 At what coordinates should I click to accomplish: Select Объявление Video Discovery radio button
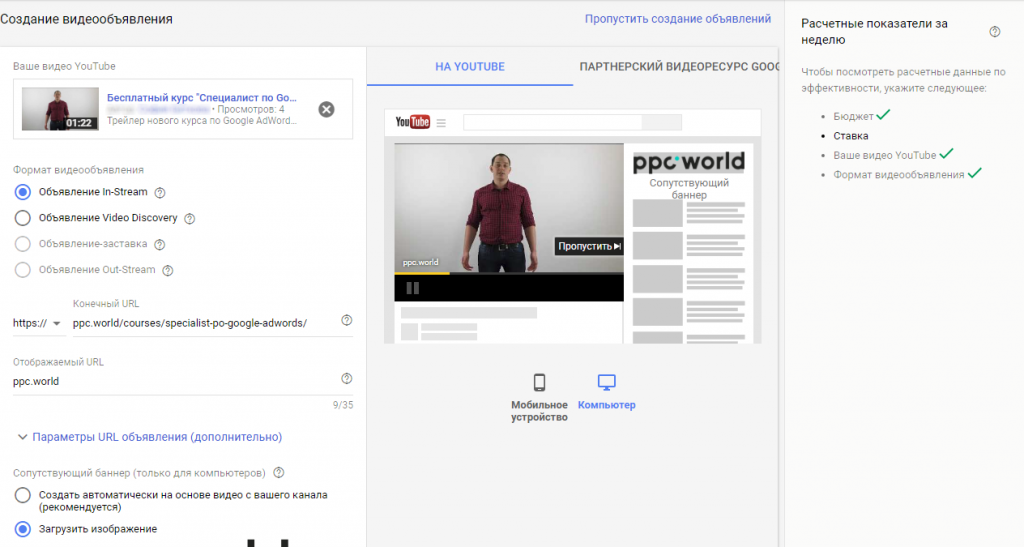tap(23, 218)
